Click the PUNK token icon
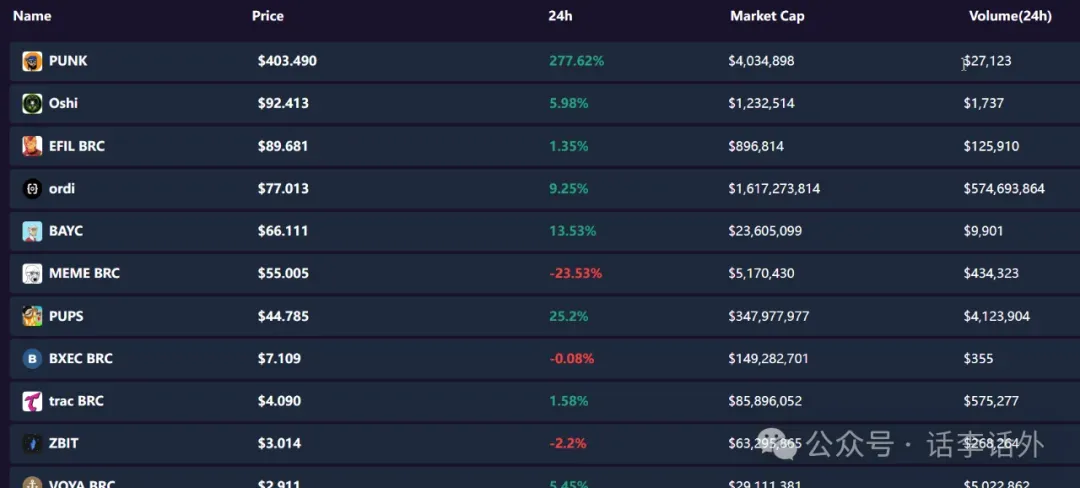The image size is (1080, 488). pos(32,61)
